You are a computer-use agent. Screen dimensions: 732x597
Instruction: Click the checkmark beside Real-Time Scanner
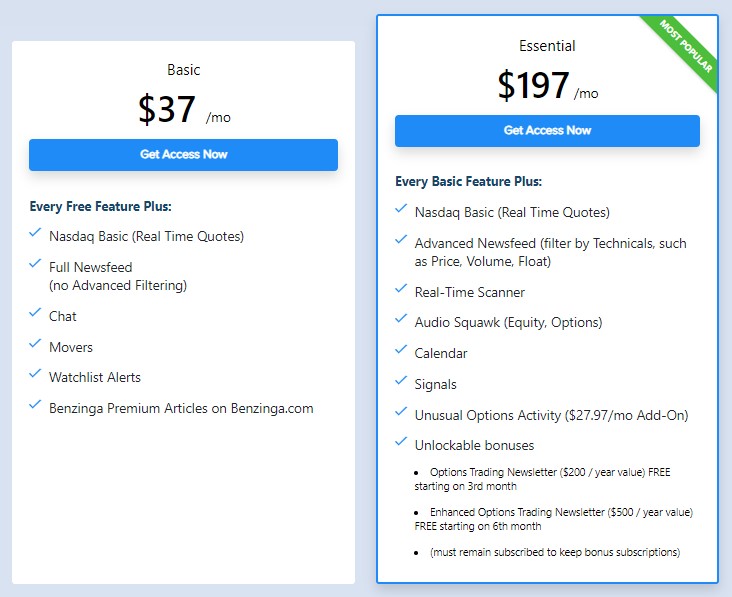point(402,290)
